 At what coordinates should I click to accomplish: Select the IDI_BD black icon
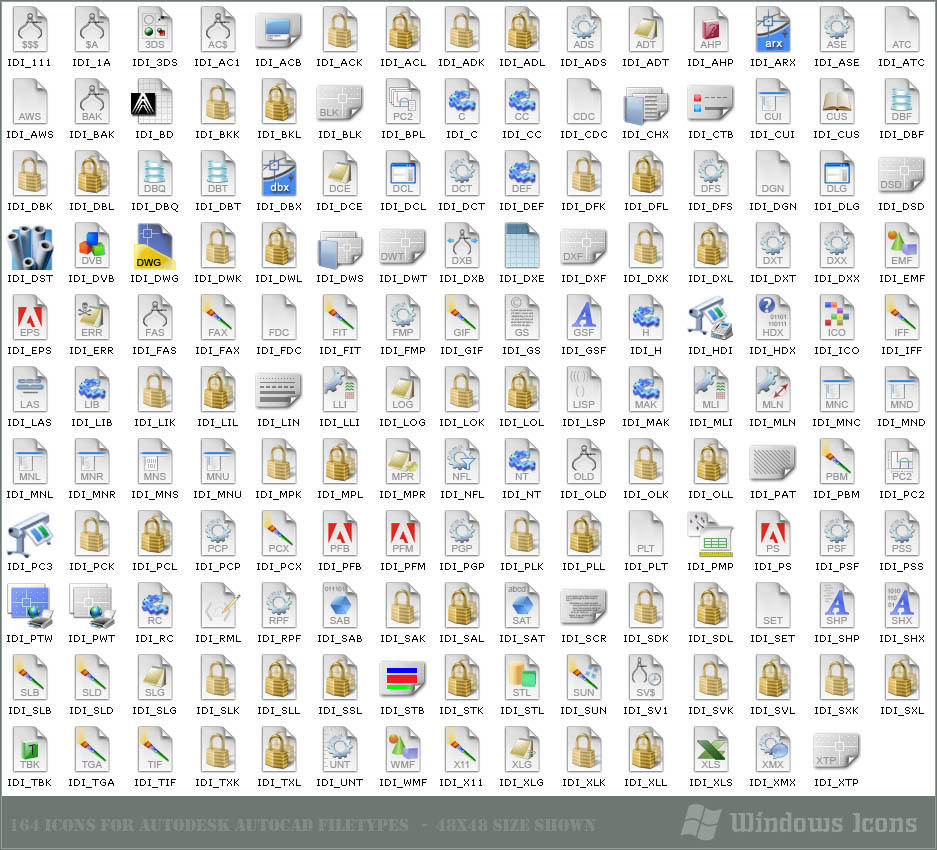(155, 103)
